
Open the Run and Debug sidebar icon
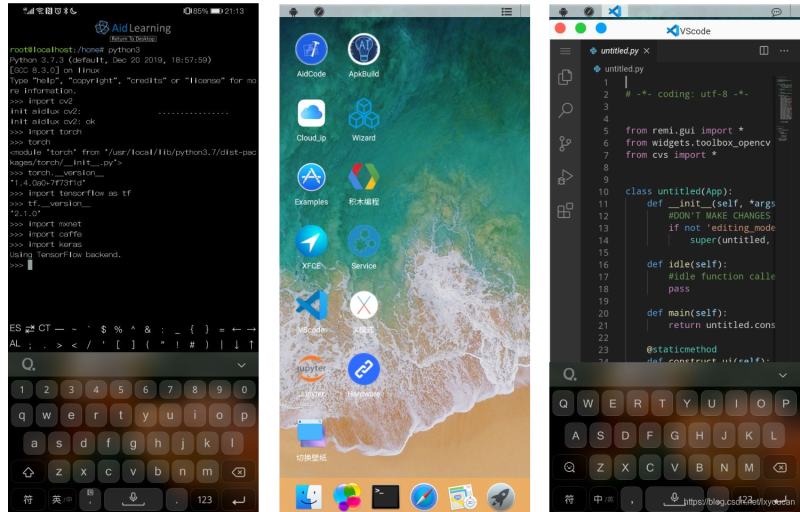[x=565, y=177]
